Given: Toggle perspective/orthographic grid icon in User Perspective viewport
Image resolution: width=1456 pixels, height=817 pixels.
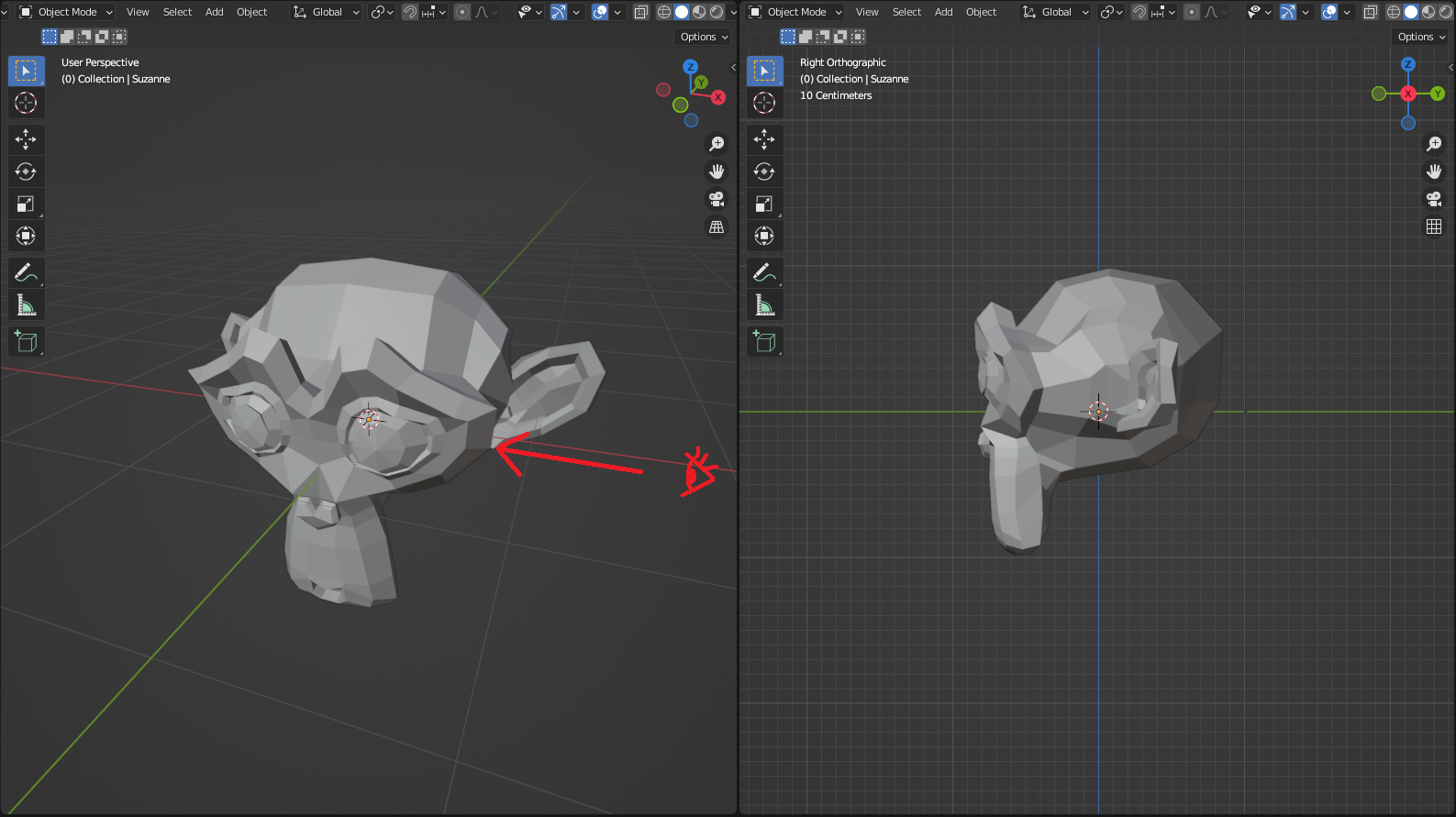Looking at the screenshot, I should (717, 226).
